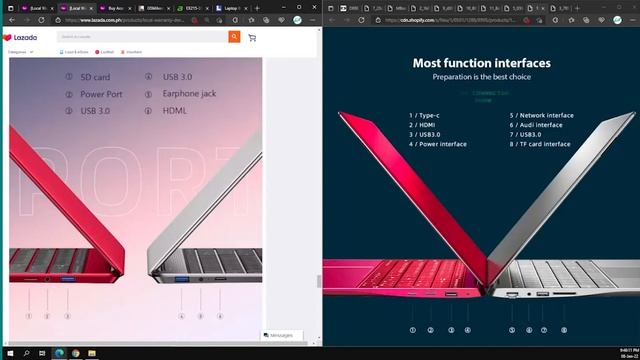Click the Lazada laptop ports product image
Viewport: 640px width, 360px height.
(136, 199)
